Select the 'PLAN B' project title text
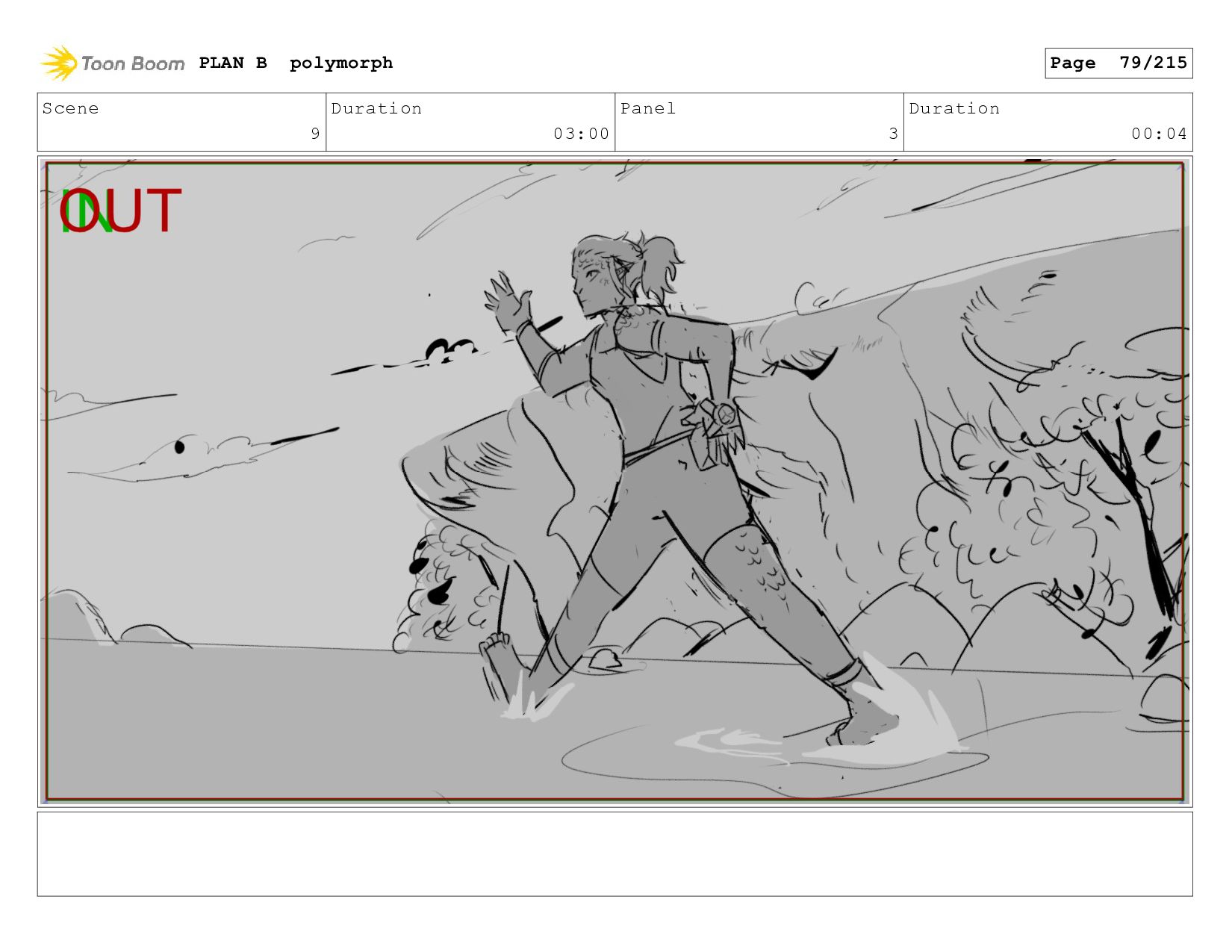The width and height of the screenshot is (1232, 952). 233,63
